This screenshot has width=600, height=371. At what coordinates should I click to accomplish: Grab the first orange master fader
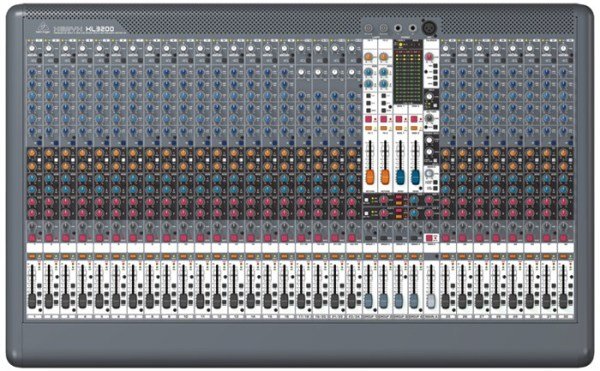[370, 177]
